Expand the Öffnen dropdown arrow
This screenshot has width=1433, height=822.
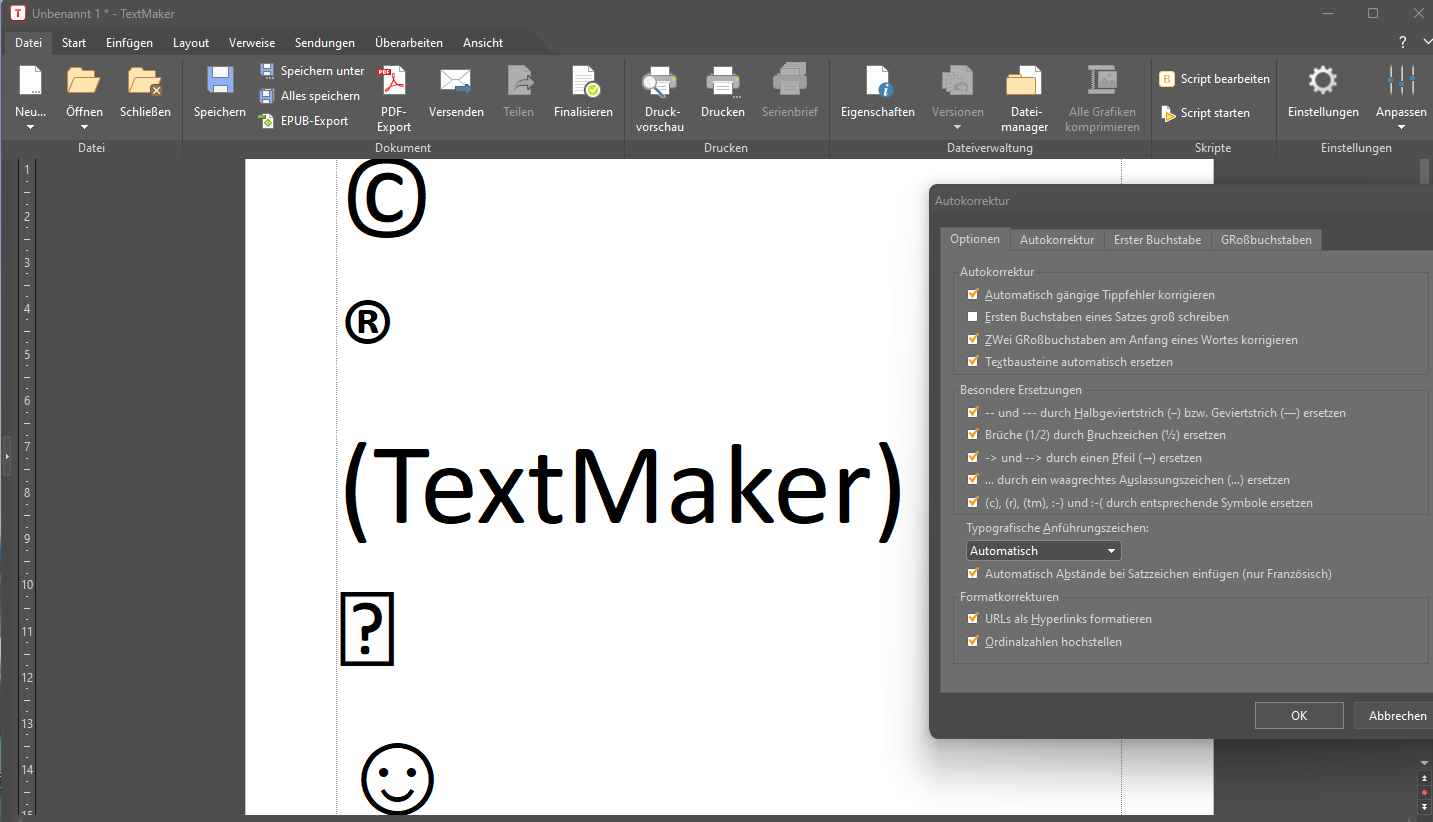click(x=84, y=127)
